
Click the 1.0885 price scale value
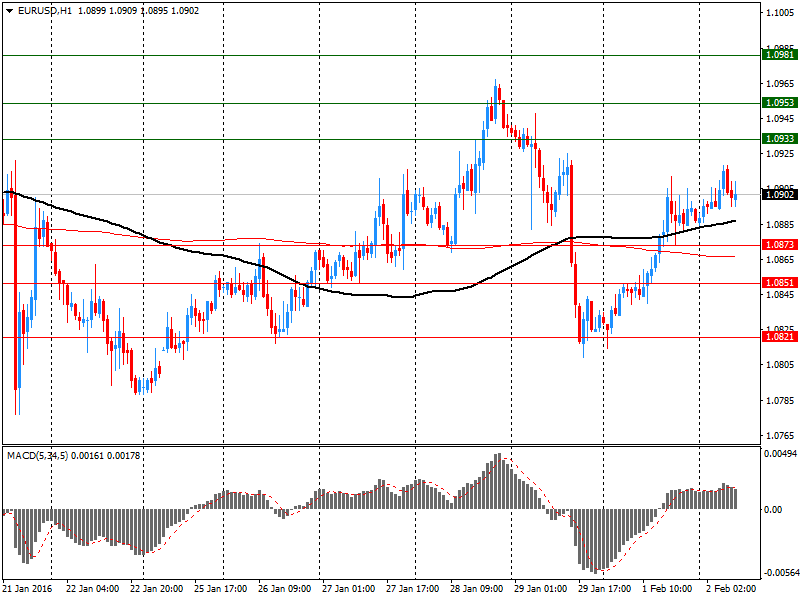[x=780, y=224]
